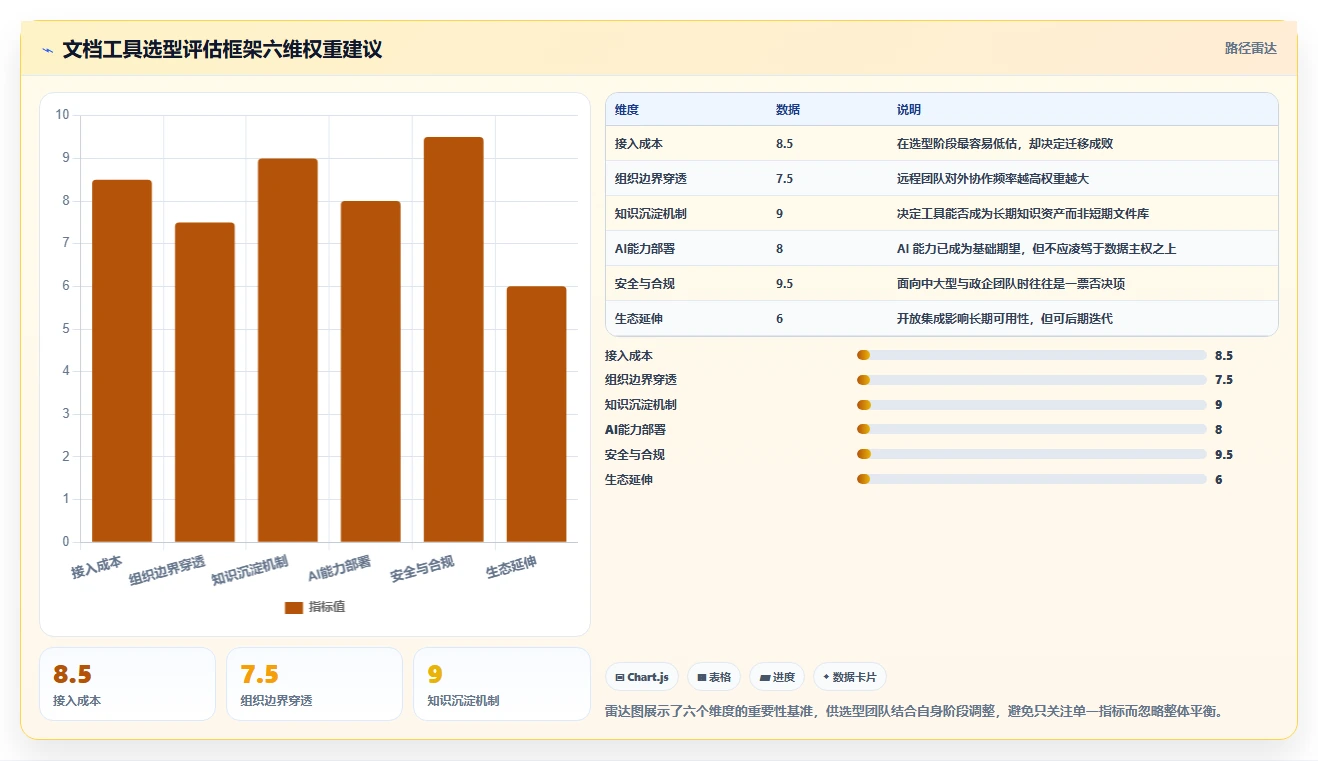
Task: Click the 知识沉淀机制 bar in chart
Action: point(288,350)
